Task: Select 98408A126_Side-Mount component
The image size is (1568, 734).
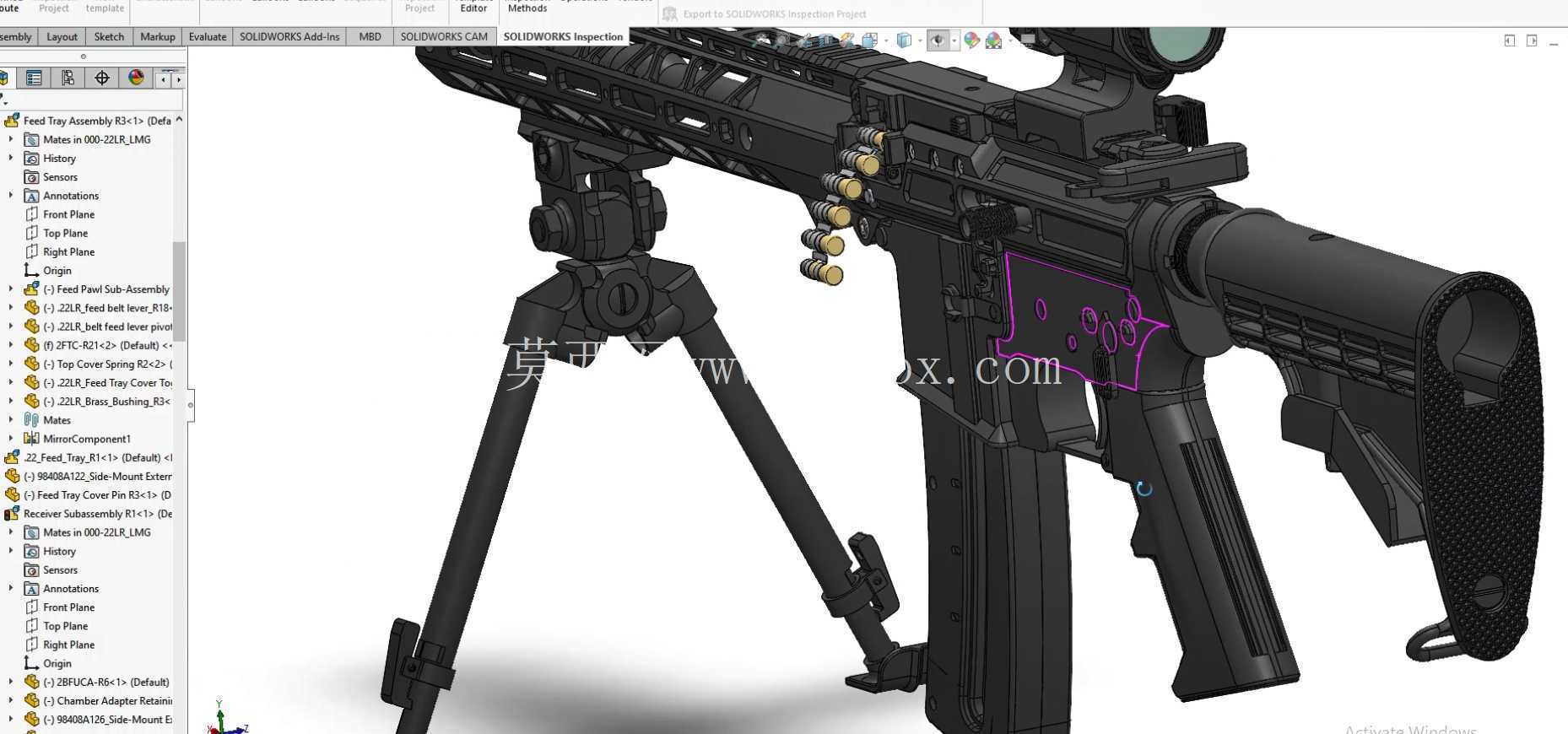Action: tap(97, 720)
